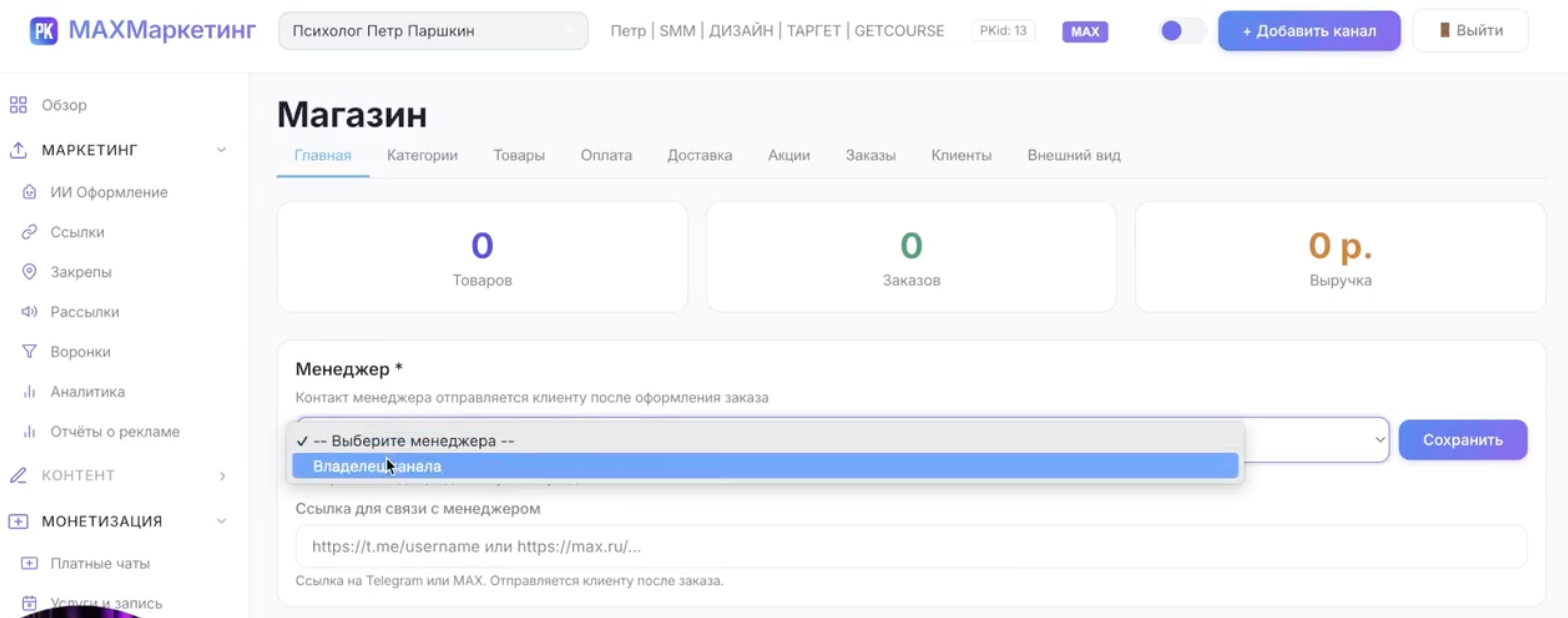Open Закрепы in sidebar
Screen dimensions: 1568x618
[x=81, y=272]
